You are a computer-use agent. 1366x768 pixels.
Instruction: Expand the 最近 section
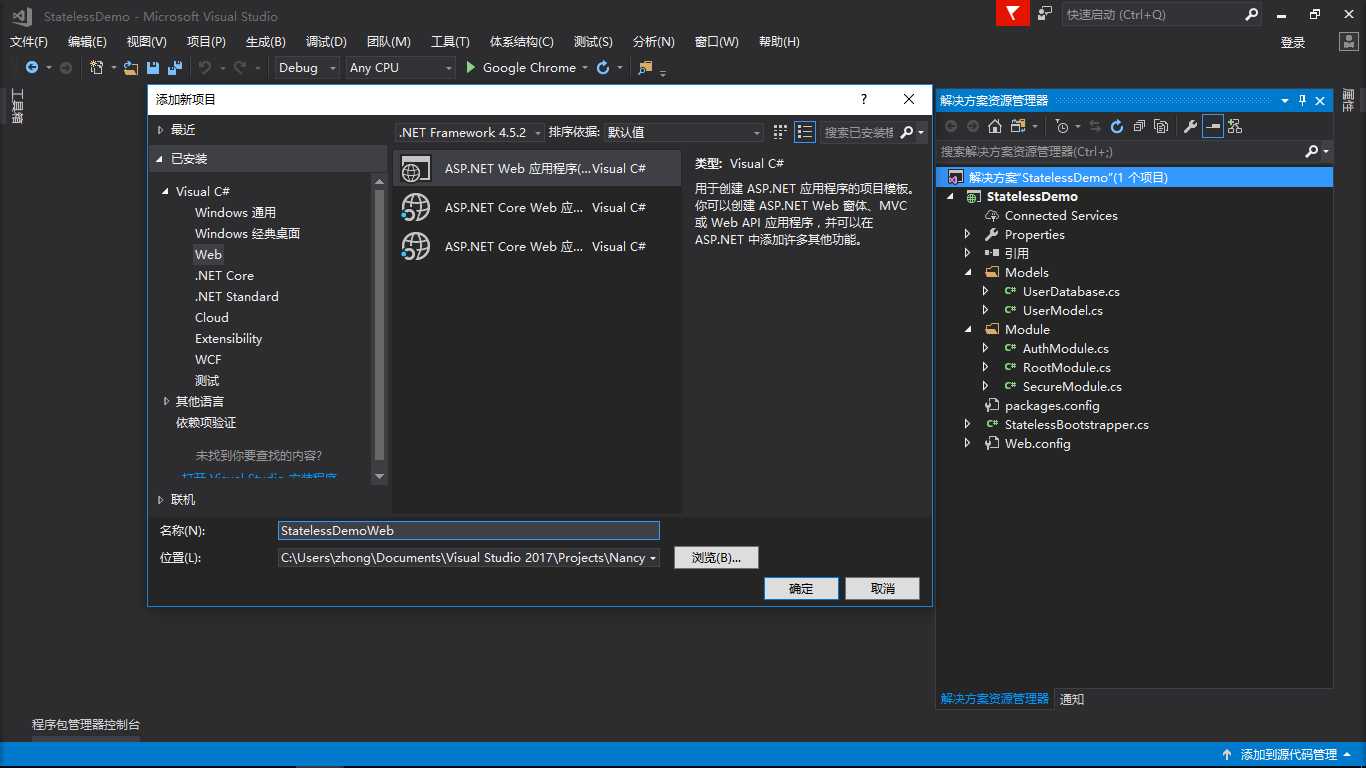tap(160, 130)
